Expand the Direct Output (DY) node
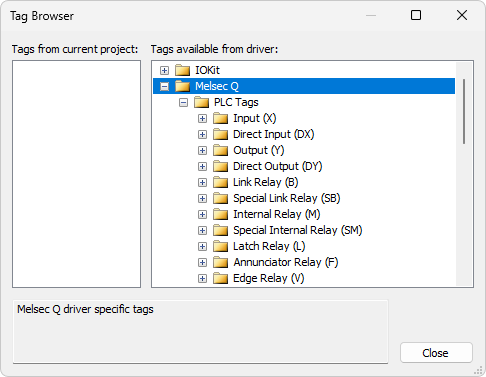The width and height of the screenshot is (486, 377). tap(202, 166)
